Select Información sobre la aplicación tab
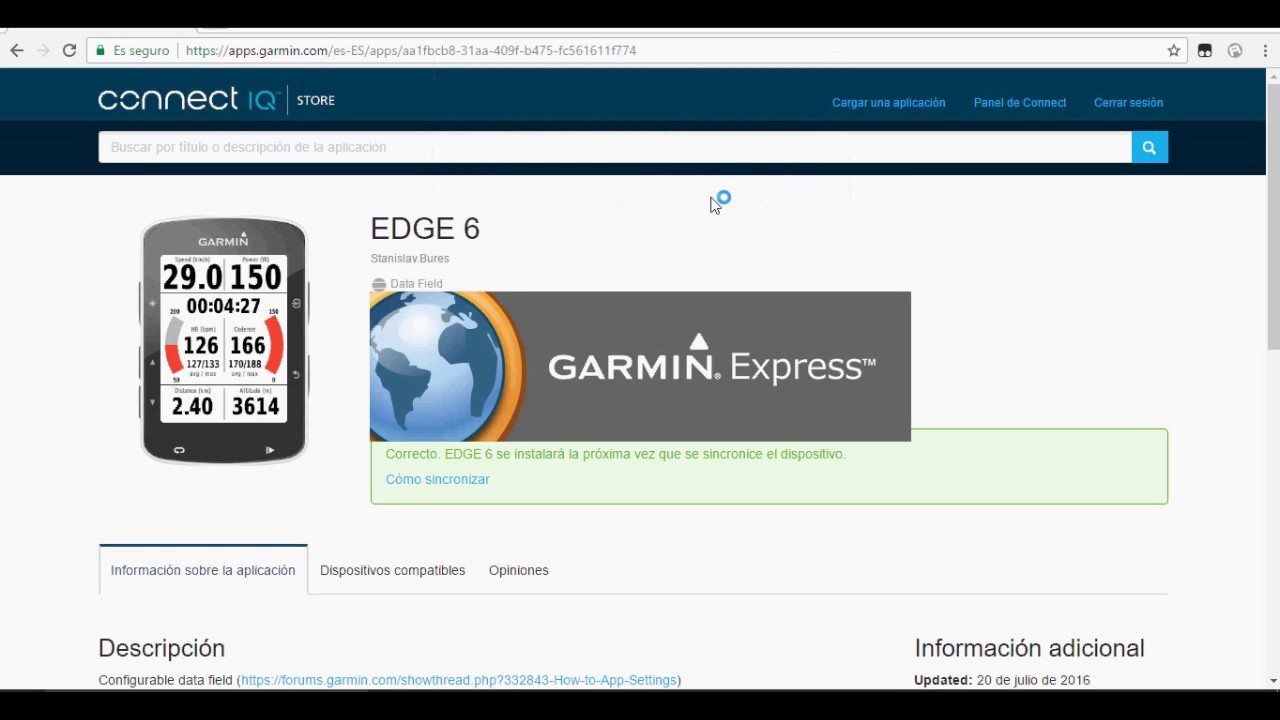 pyautogui.click(x=203, y=570)
